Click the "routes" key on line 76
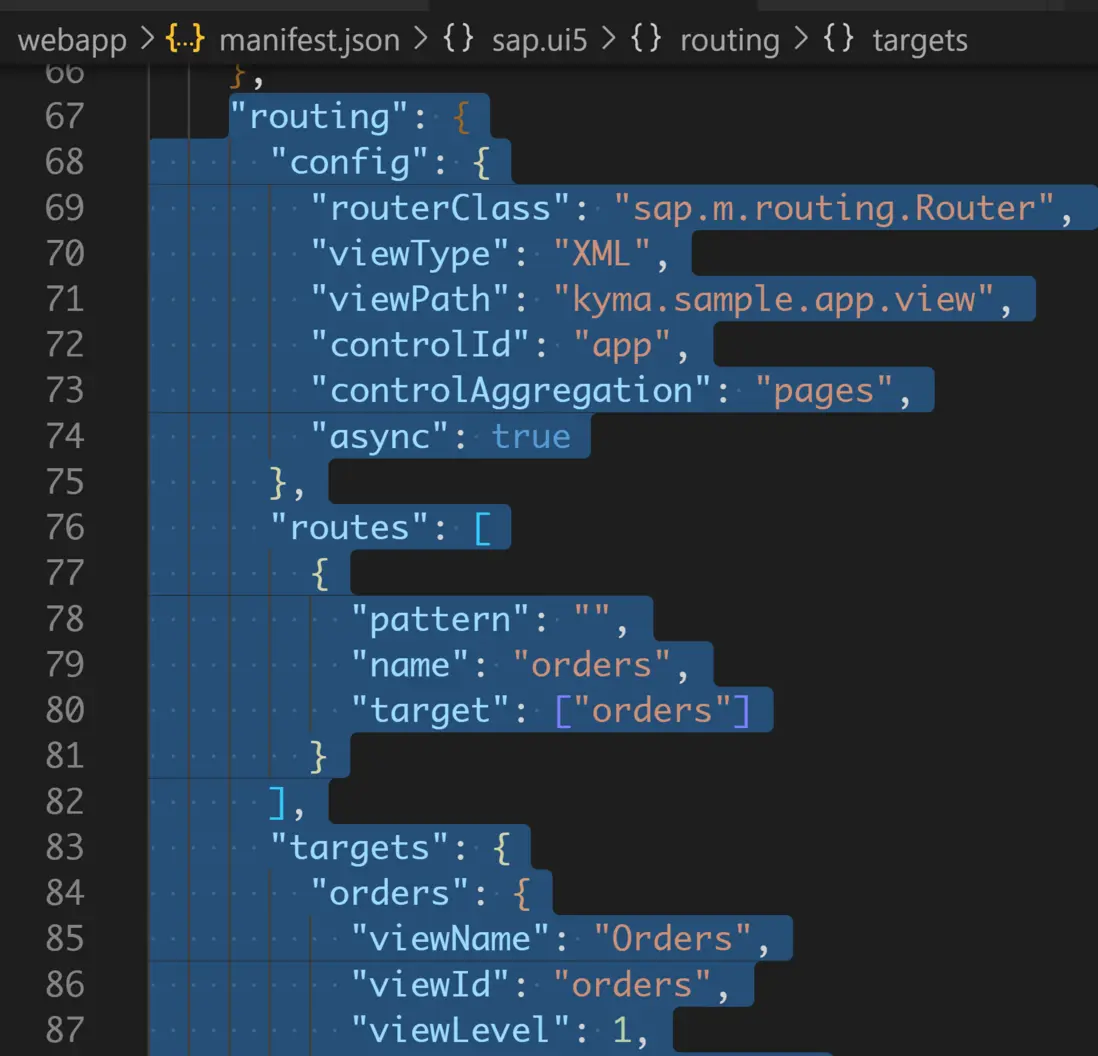 pyautogui.click(x=349, y=527)
